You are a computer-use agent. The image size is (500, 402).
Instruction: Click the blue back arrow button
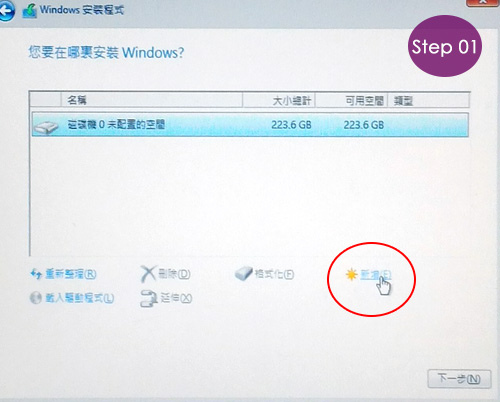[6, 11]
